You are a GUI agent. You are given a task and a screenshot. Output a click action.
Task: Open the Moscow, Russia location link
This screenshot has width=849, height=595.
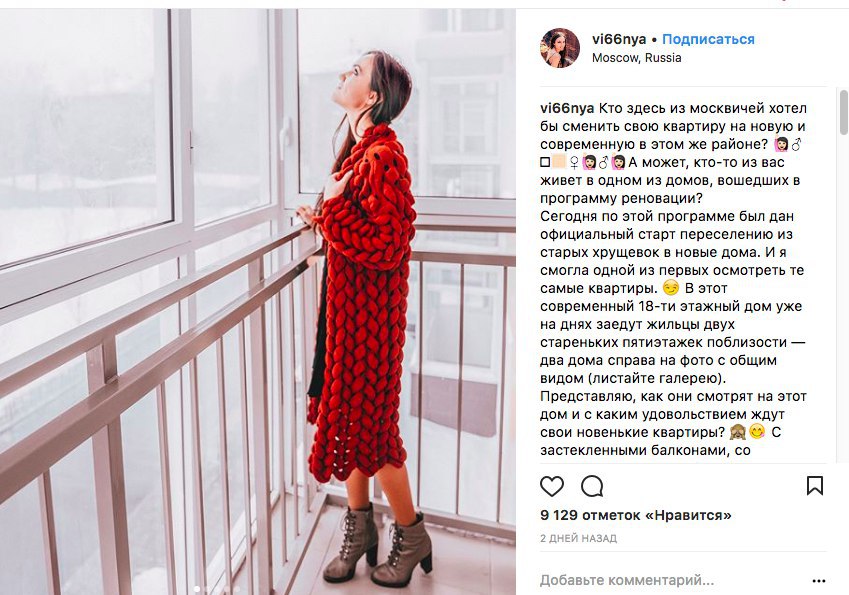tap(636, 57)
